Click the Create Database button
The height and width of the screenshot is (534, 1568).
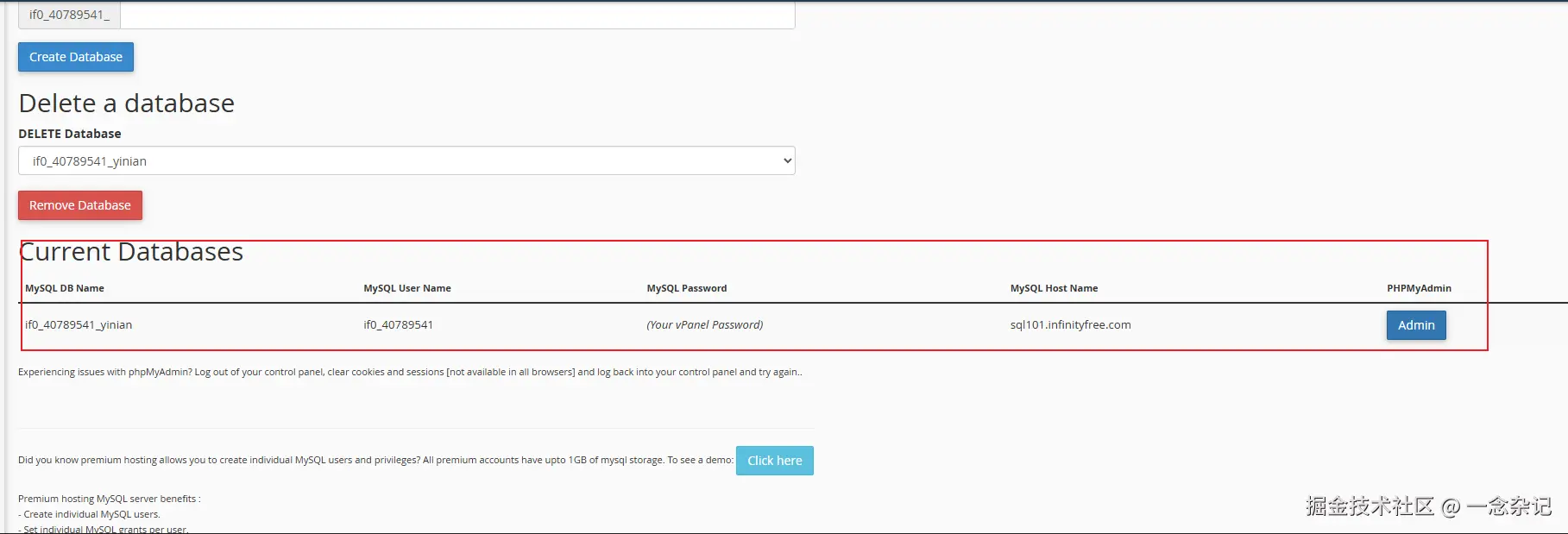76,57
